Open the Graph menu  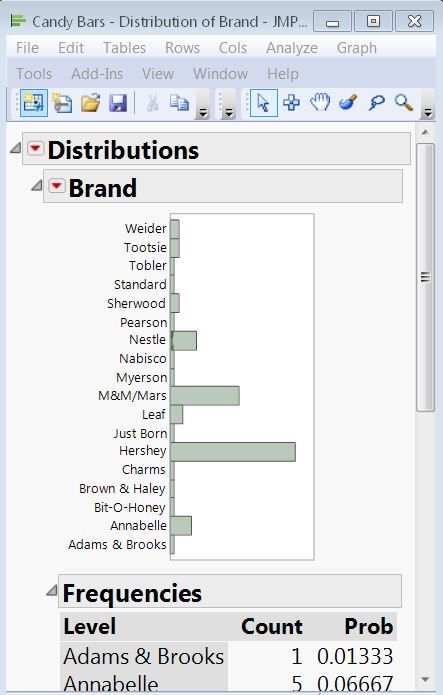pyautogui.click(x=357, y=48)
